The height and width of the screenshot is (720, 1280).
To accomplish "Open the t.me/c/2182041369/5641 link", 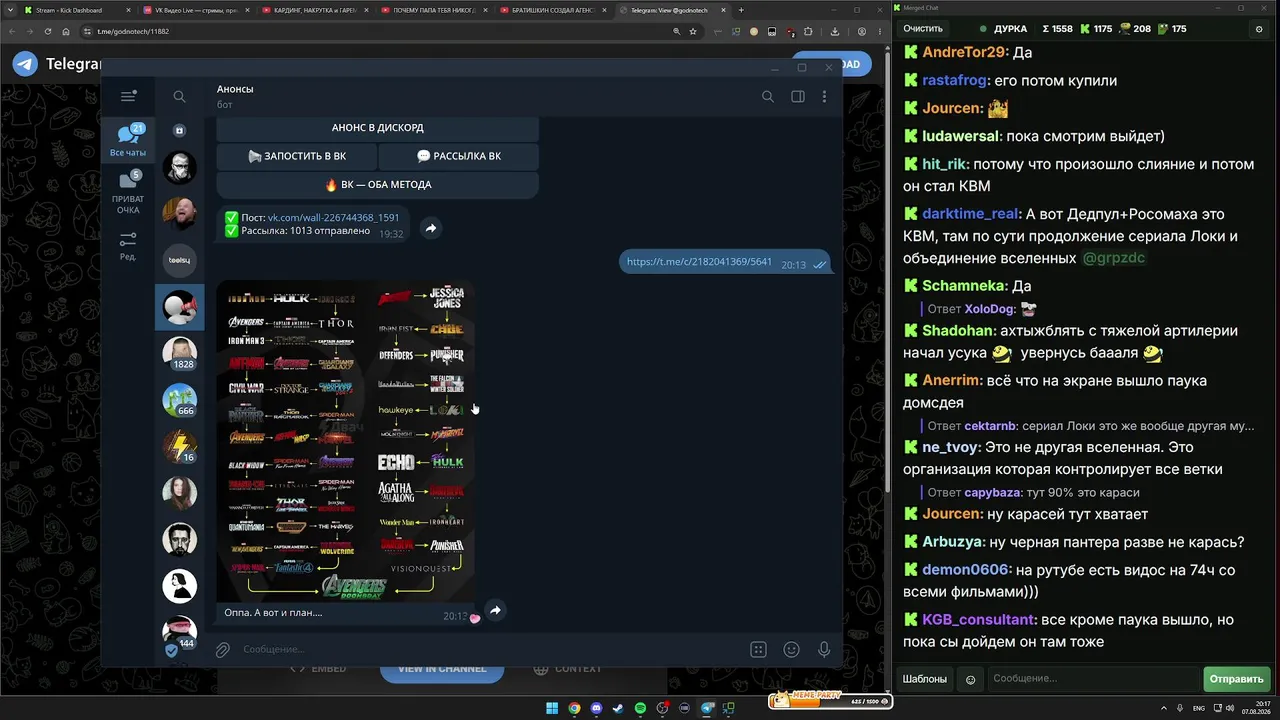I will [x=699, y=261].
